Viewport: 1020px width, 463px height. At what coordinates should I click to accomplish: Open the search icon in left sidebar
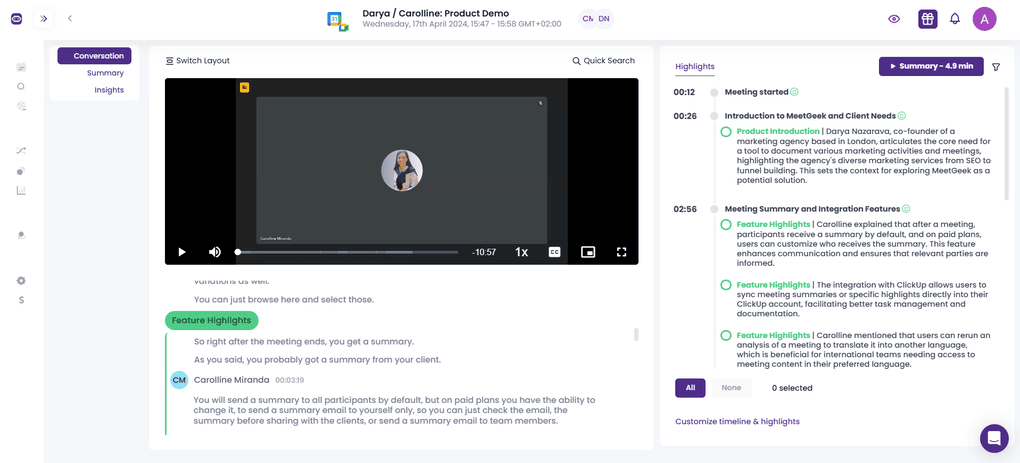21,86
